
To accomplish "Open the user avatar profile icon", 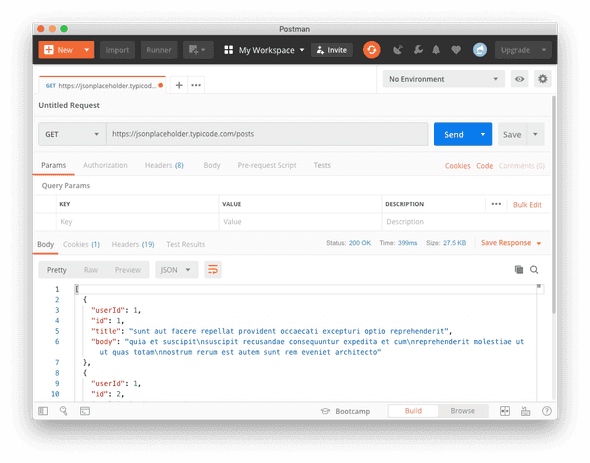I will [480, 50].
